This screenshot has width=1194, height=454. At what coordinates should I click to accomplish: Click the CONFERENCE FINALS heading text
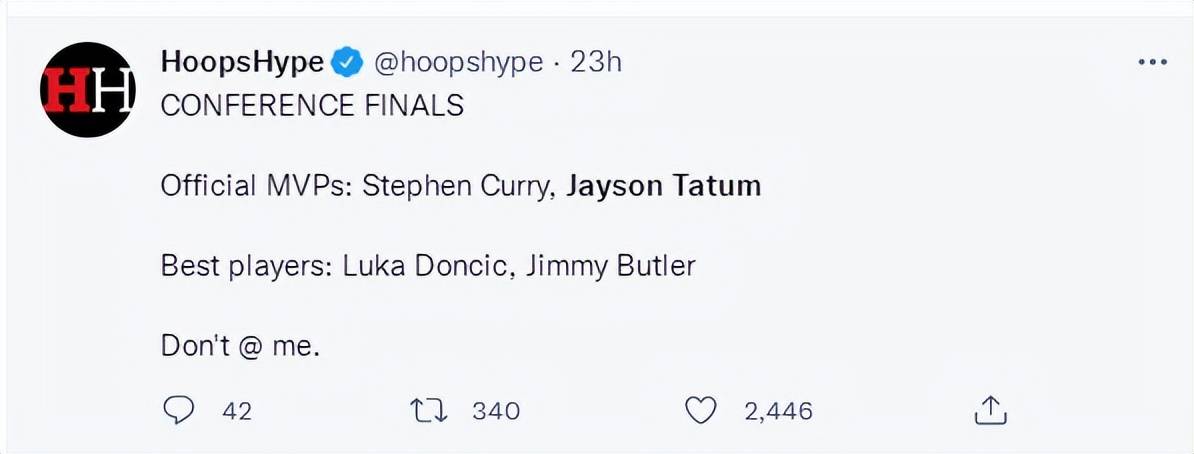pyautogui.click(x=312, y=106)
